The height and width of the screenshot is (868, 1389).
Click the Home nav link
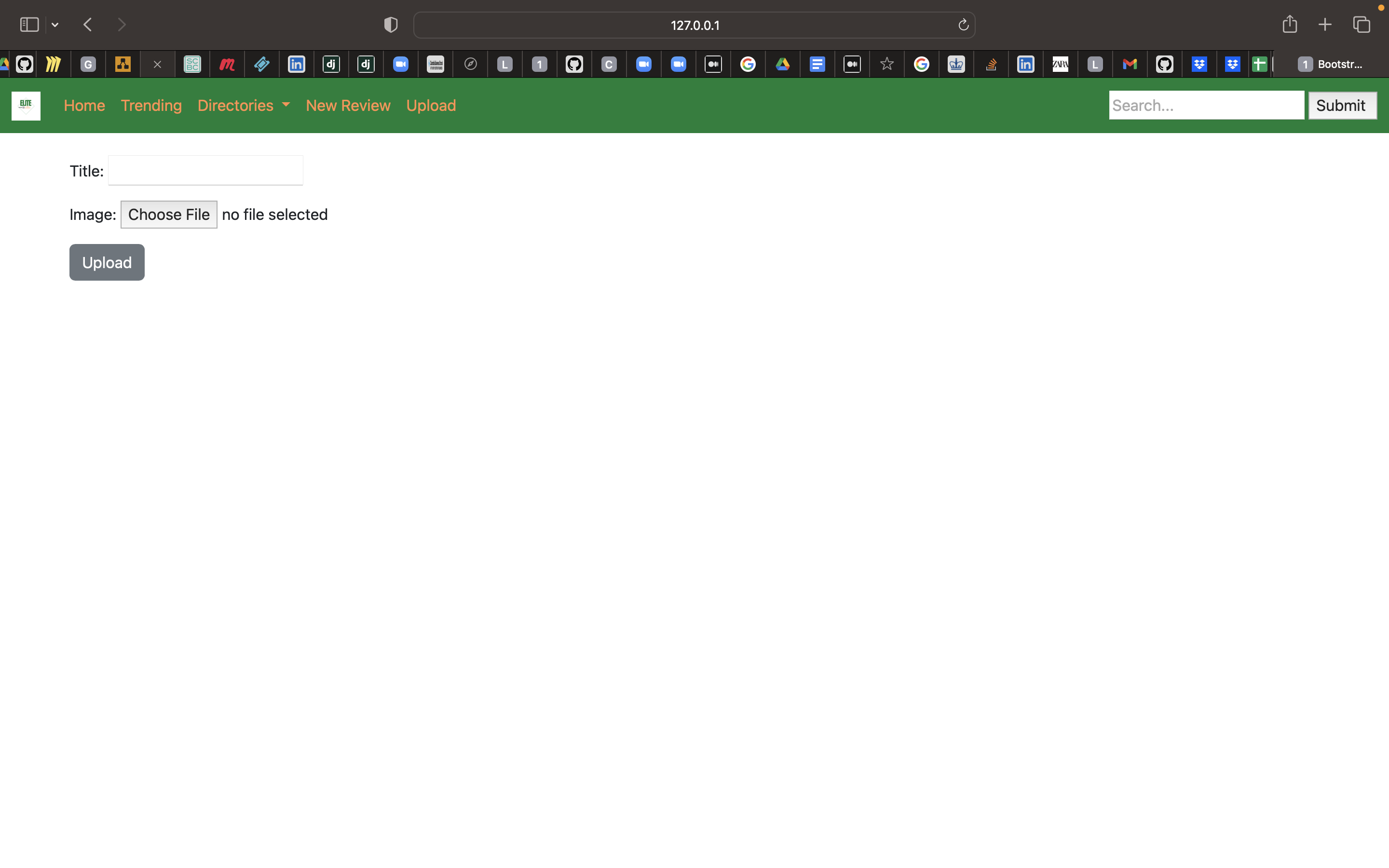(84, 106)
